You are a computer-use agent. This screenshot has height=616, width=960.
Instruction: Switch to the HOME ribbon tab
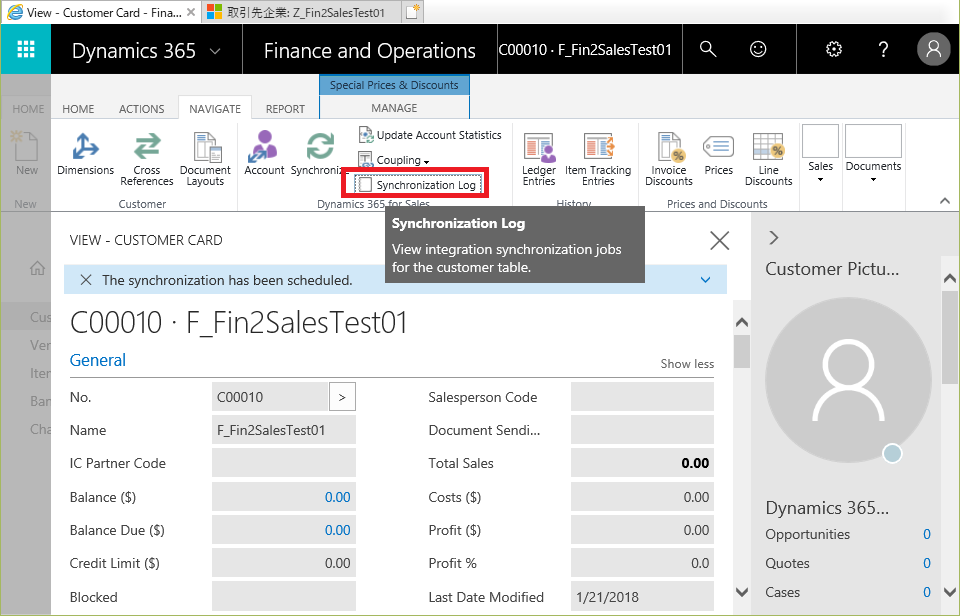(78, 109)
